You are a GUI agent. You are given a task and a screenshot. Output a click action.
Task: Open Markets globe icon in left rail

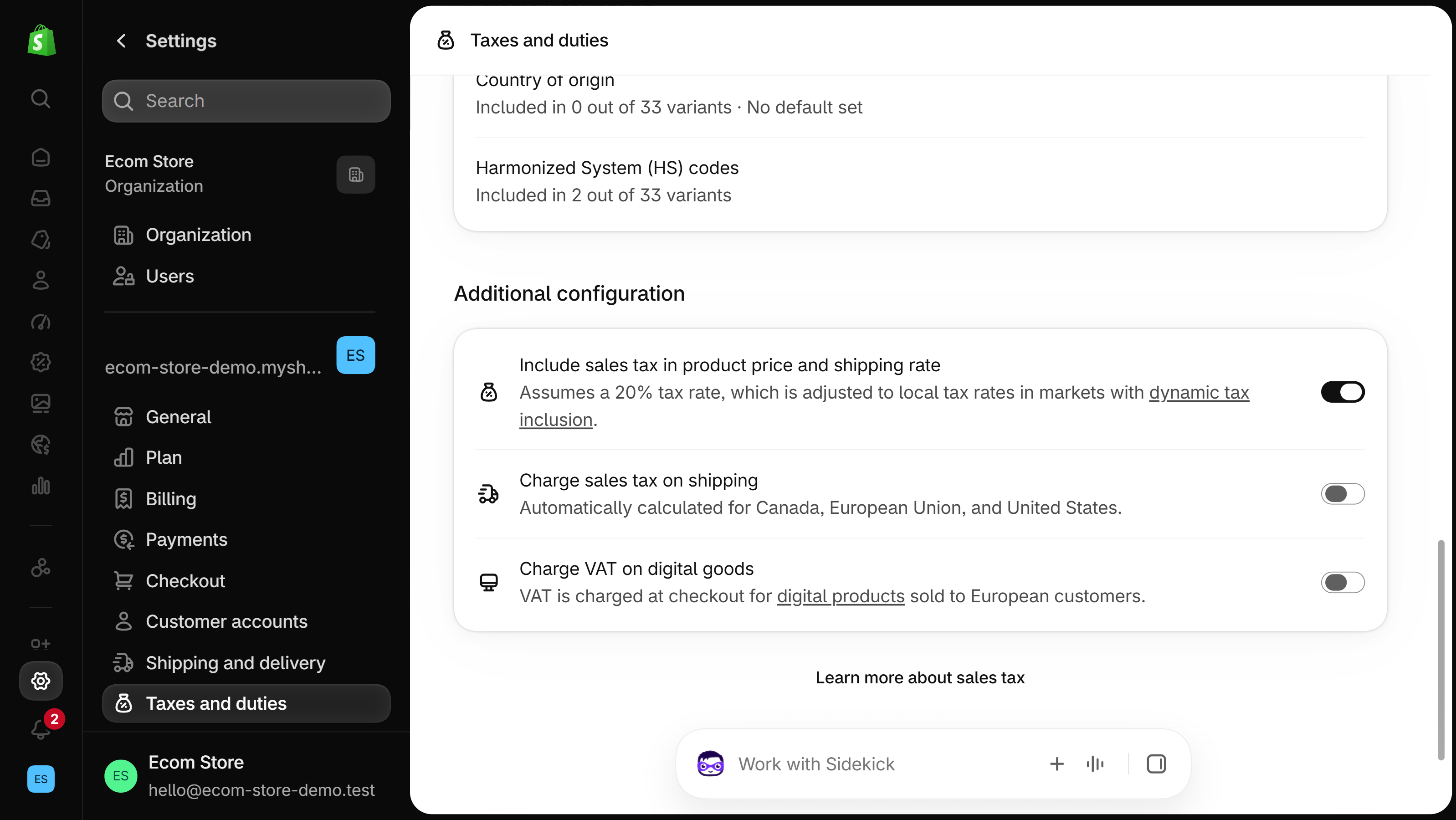pyautogui.click(x=41, y=445)
